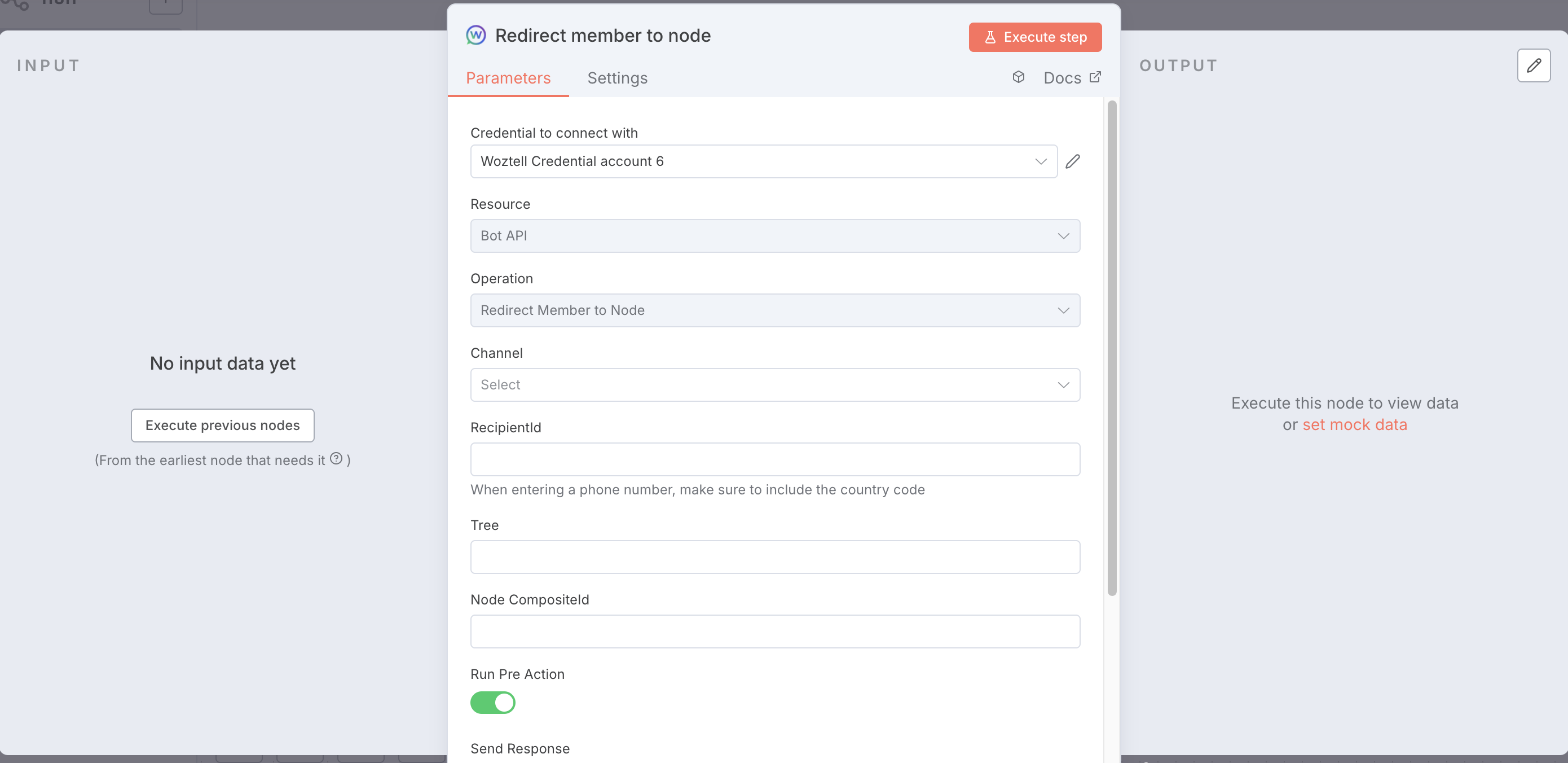Click the edit credential pencil icon
This screenshot has width=1568, height=763.
pos(1073,161)
